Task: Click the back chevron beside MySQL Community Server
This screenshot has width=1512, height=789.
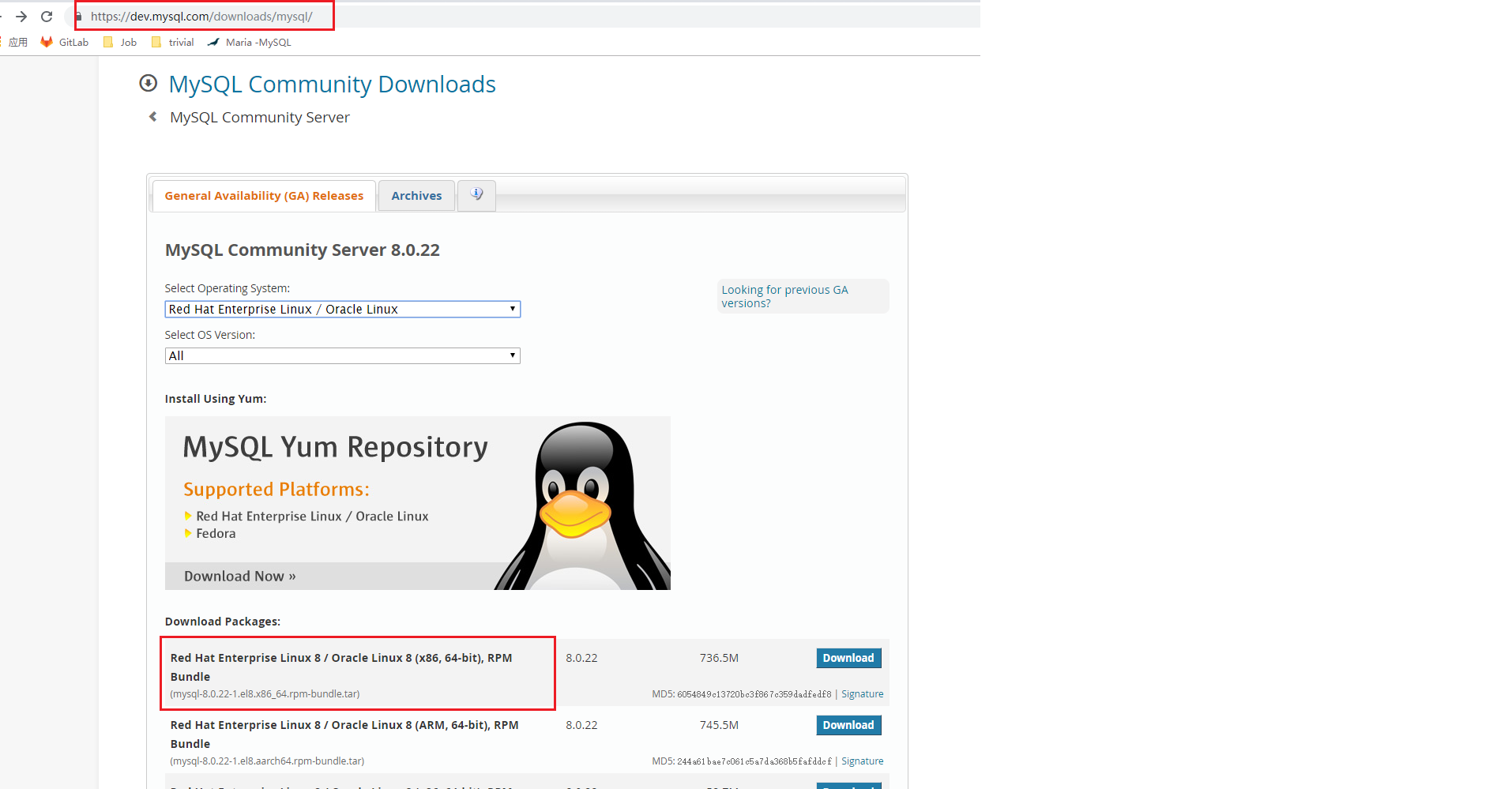Action: point(153,117)
